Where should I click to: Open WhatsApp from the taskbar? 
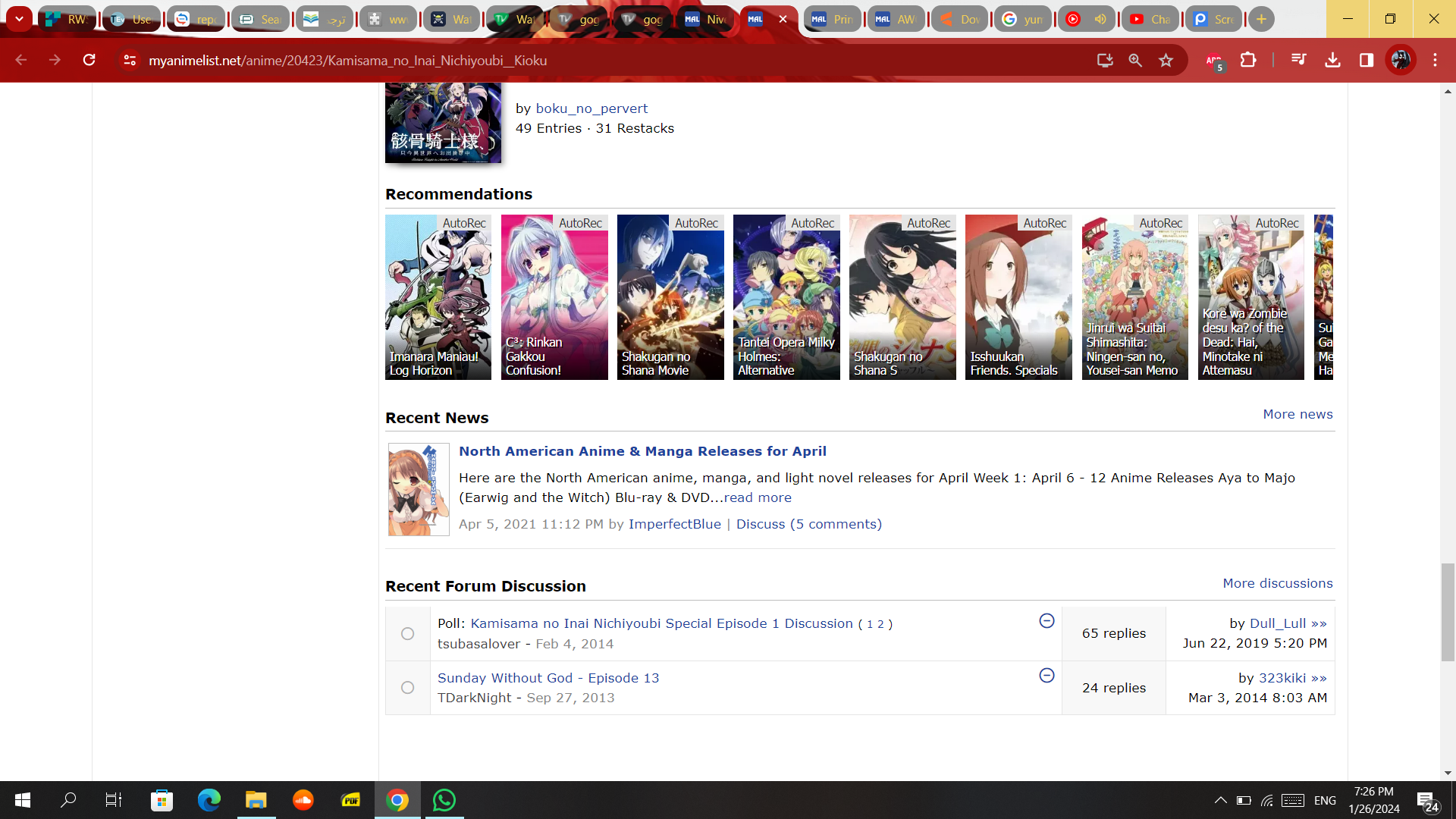444,800
